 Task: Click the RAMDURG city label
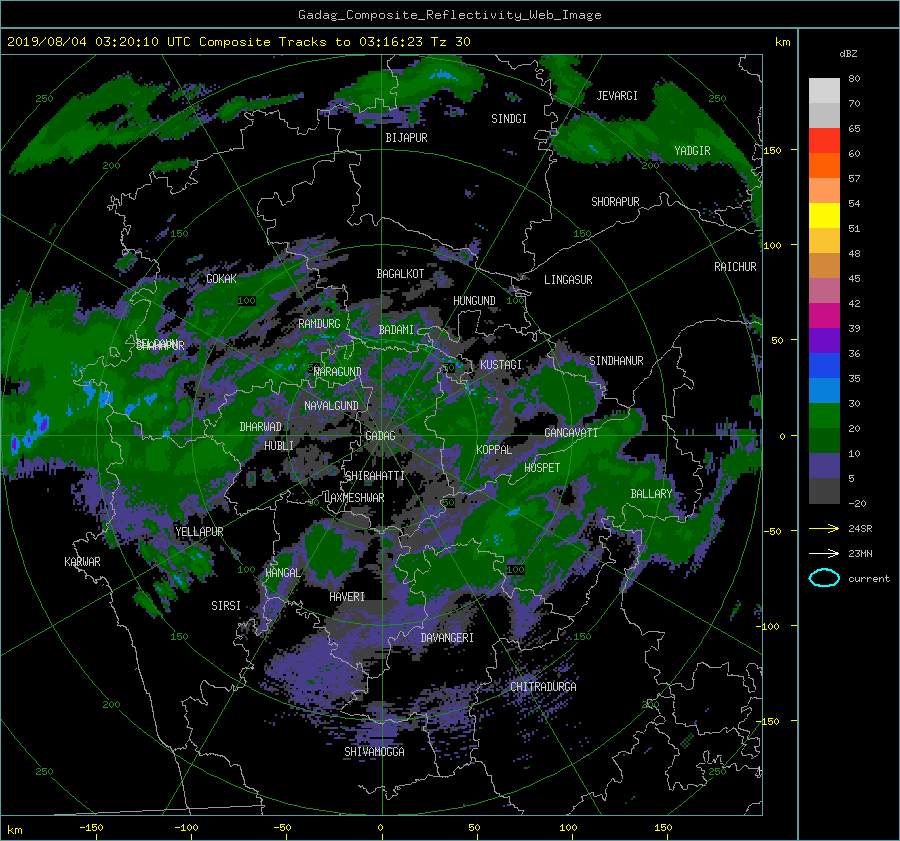point(319,324)
